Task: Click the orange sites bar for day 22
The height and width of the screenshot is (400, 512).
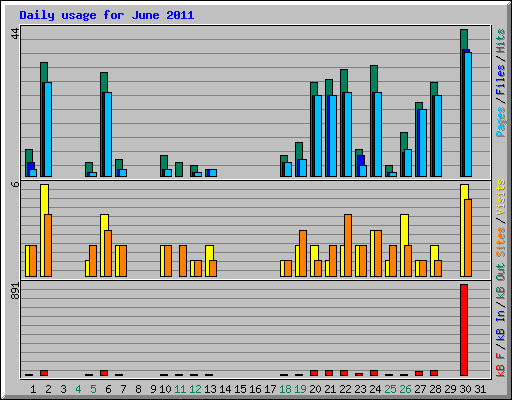Action: 348,245
